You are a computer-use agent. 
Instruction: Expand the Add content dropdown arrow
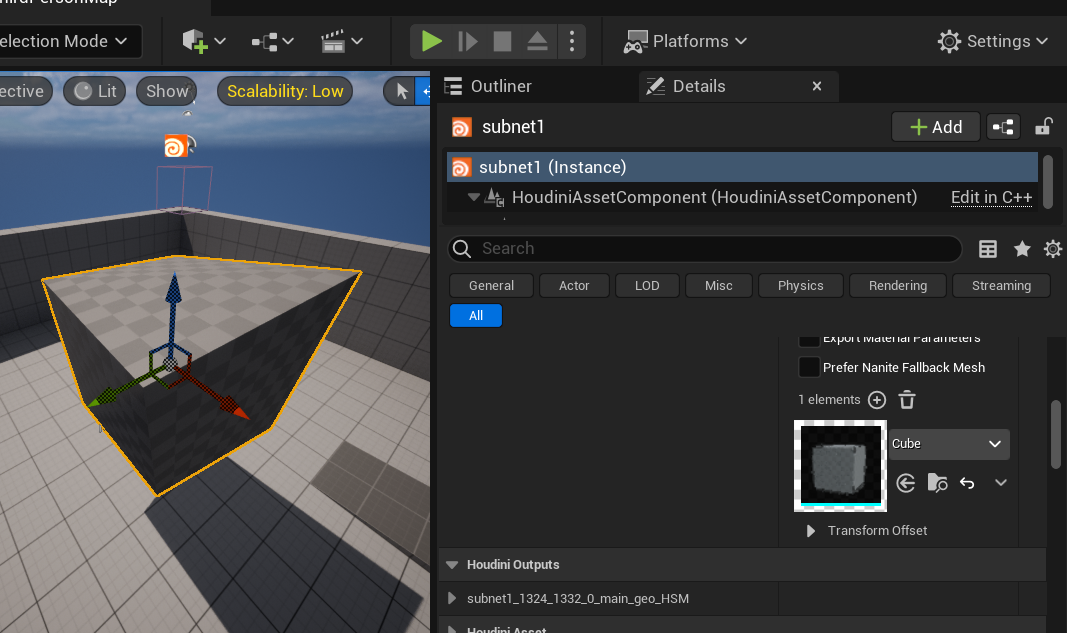(220, 41)
